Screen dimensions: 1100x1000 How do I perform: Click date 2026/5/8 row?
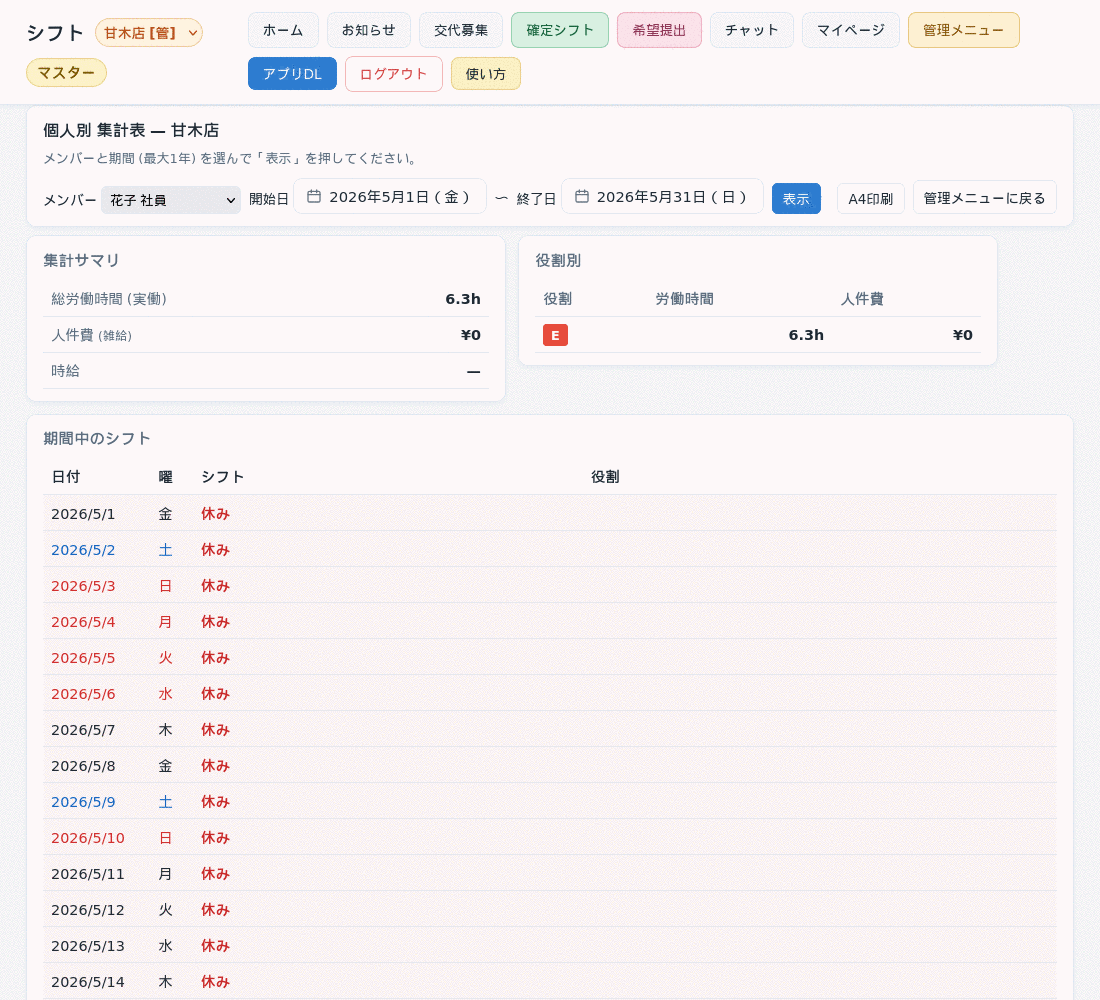click(x=549, y=766)
